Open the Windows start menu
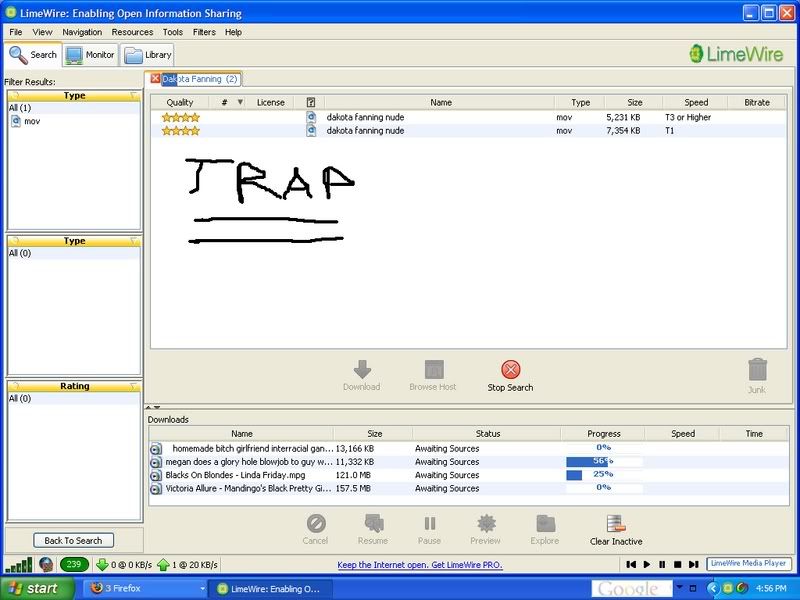 (37, 589)
